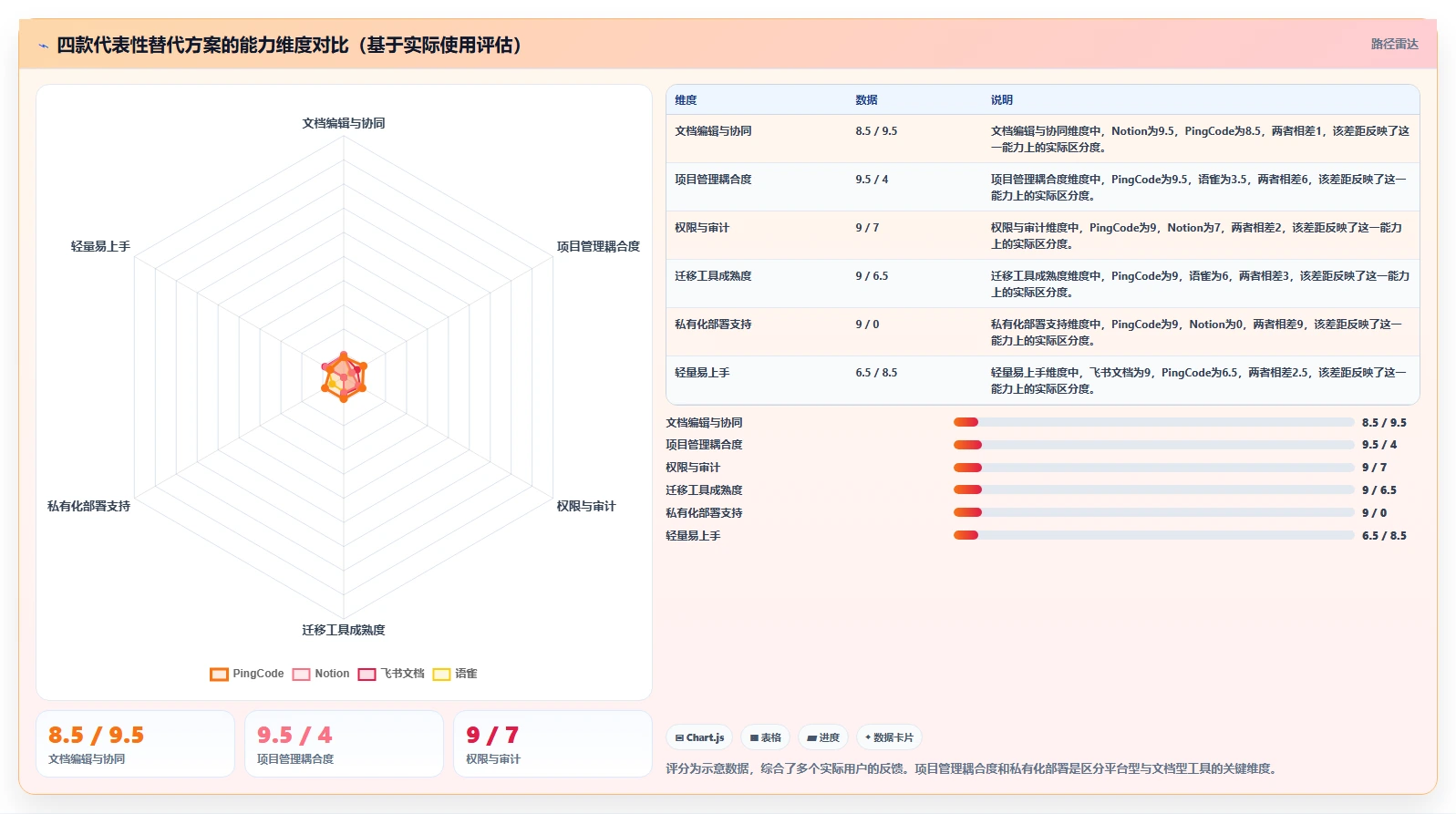
Task: Click table value 9 / 6.5
Action: tap(872, 276)
